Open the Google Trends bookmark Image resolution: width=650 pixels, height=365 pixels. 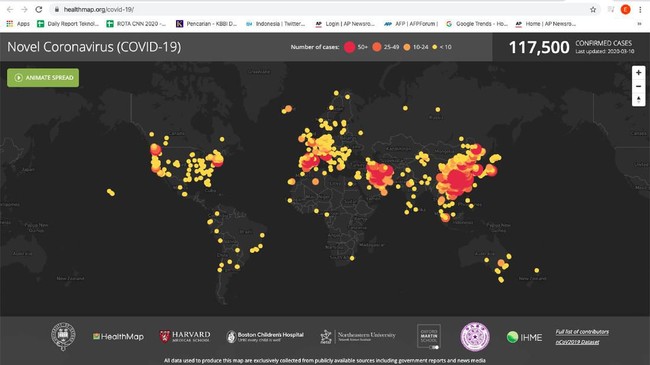[x=477, y=24]
